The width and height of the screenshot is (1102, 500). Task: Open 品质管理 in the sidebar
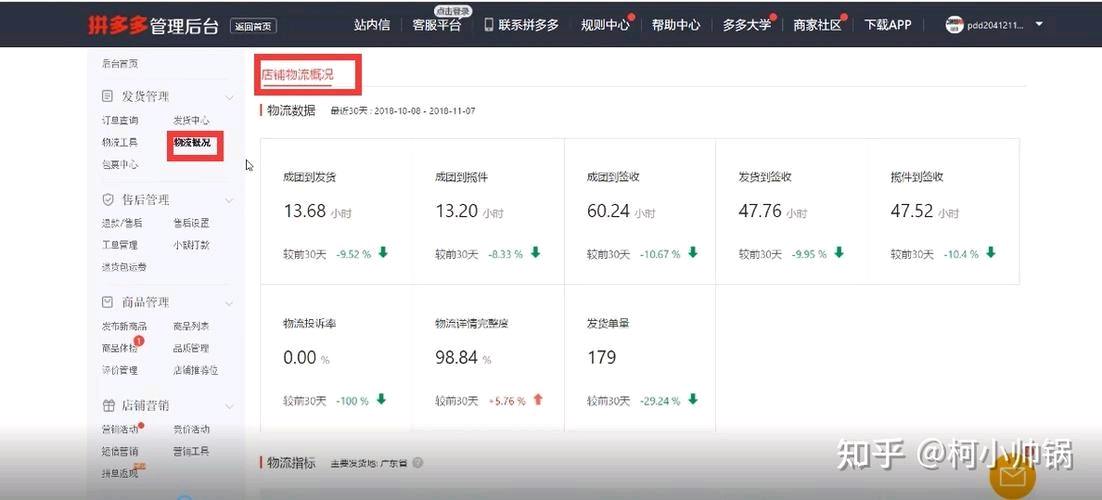191,348
